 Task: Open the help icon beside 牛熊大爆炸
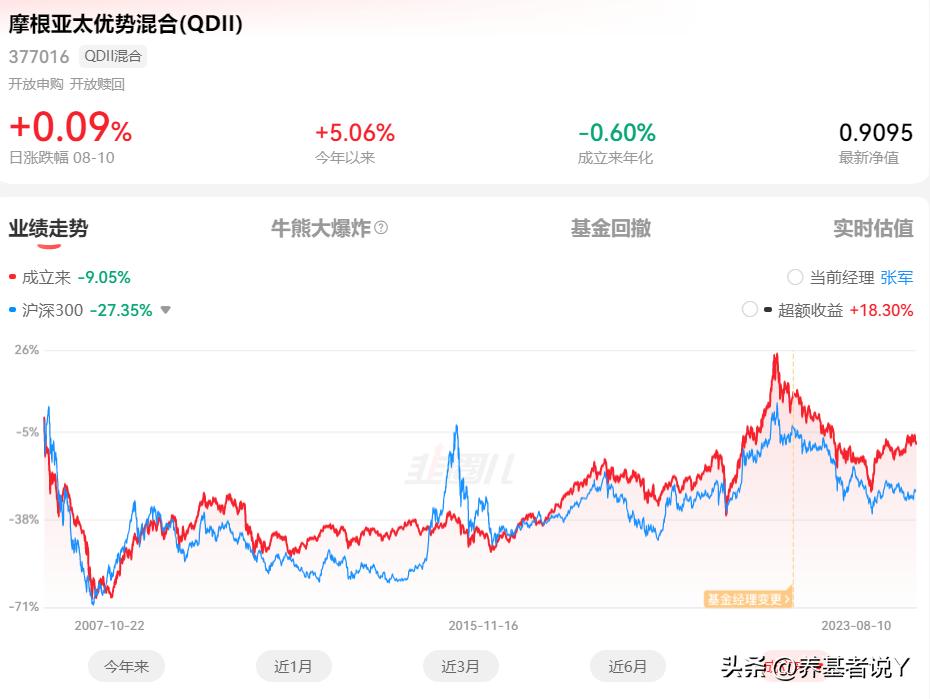tap(383, 228)
